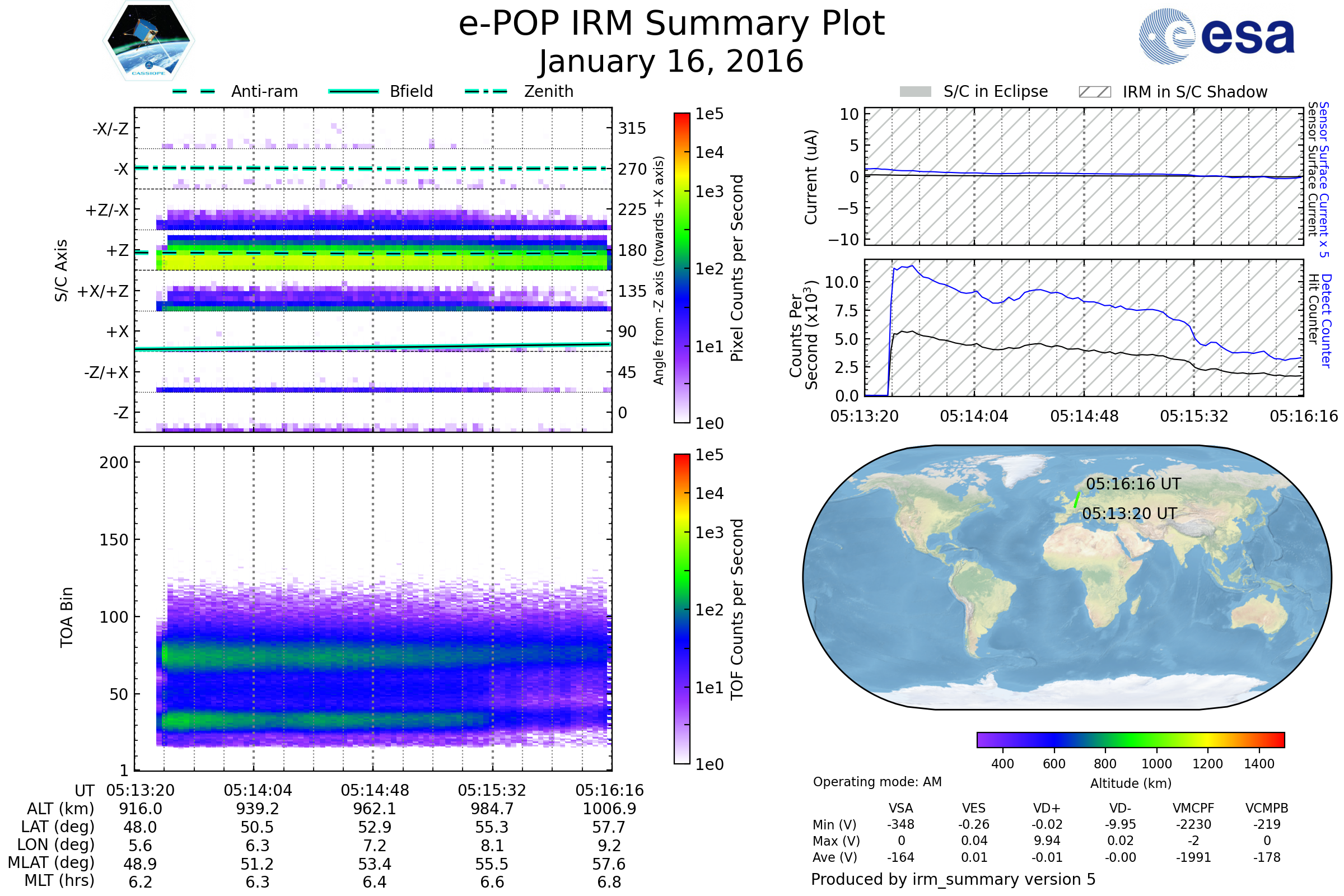
Task: Click the TOF Counts per Second colorbar
Action: pos(682,609)
